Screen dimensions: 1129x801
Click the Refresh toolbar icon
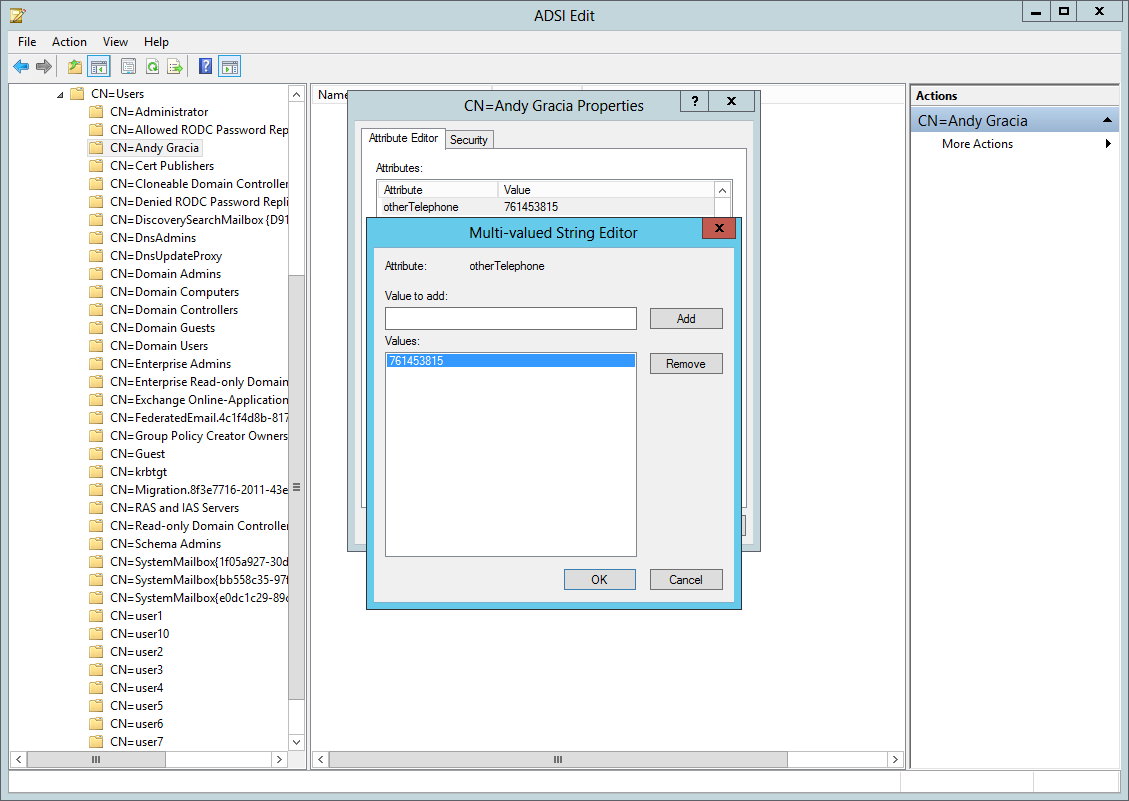point(152,67)
